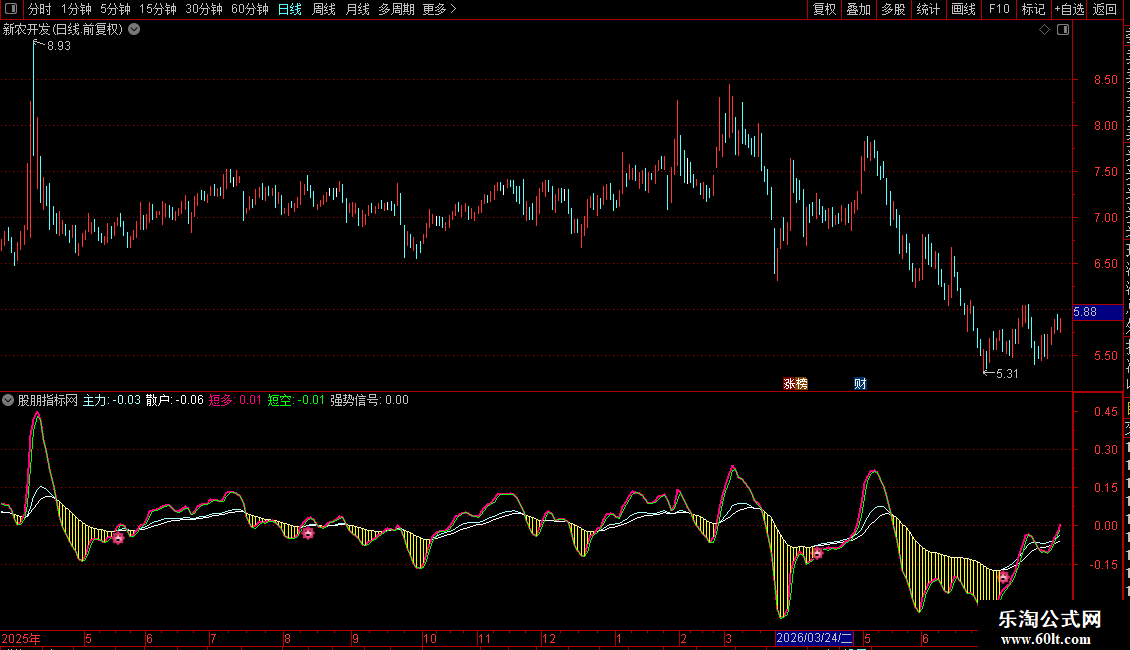Toggle the side panel icon beside the diamond
This screenshot has height=650, width=1130.
1063,30
